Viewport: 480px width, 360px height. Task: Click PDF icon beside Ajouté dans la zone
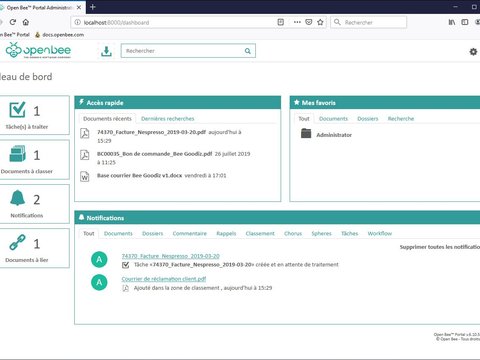[126, 288]
